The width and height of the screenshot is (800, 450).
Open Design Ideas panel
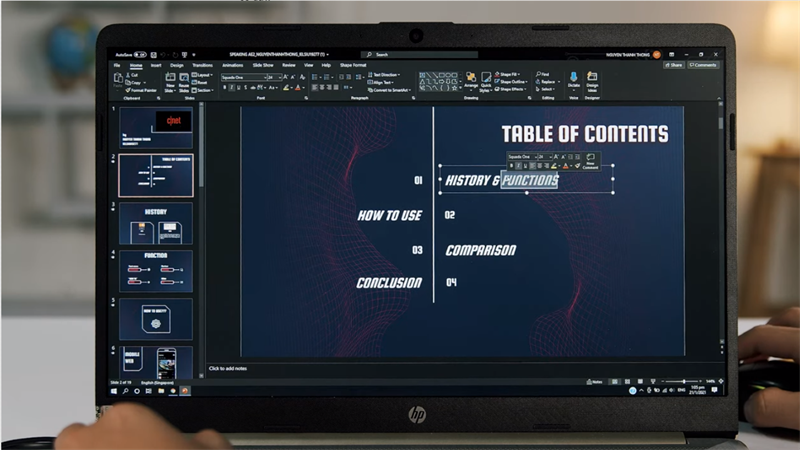coord(592,82)
